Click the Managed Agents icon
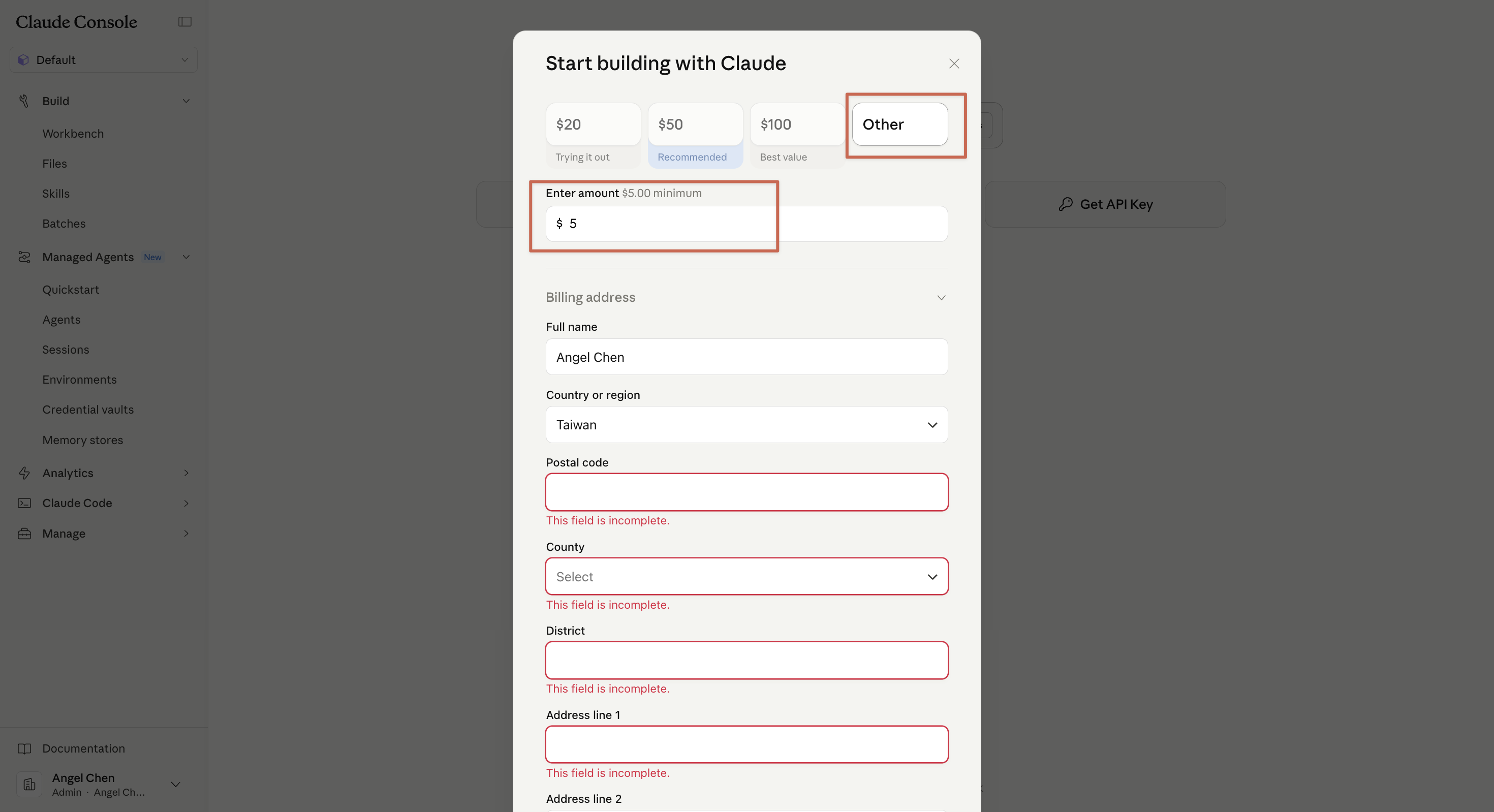This screenshot has height=812, width=1494. click(24, 257)
